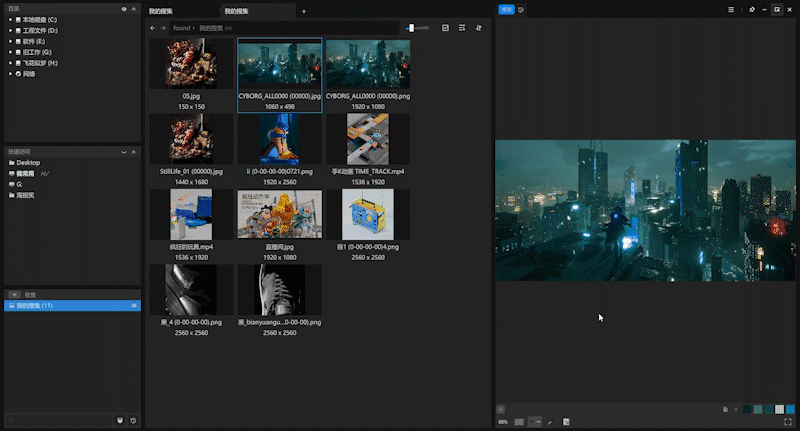800x431 pixels.
Task: Select 疯狂的玩具.mp4 video thumbnail
Action: coord(191,214)
